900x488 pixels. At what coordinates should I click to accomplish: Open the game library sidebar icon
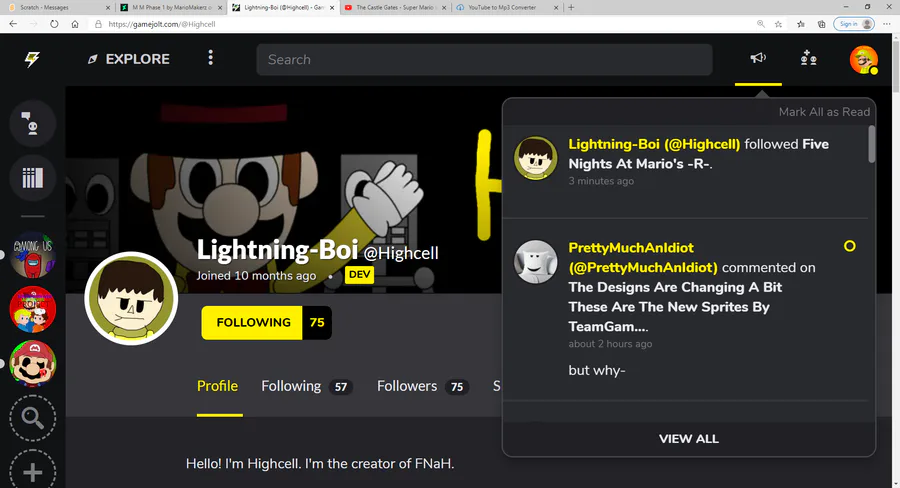click(x=33, y=178)
